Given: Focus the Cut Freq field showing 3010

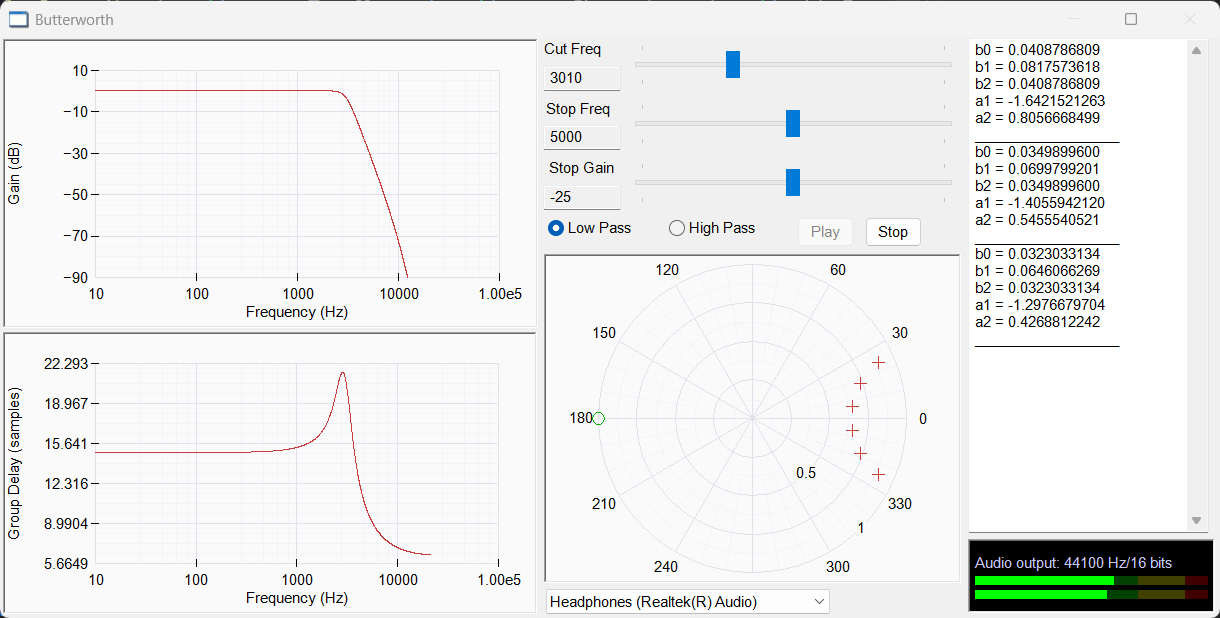Looking at the screenshot, I should (582, 78).
